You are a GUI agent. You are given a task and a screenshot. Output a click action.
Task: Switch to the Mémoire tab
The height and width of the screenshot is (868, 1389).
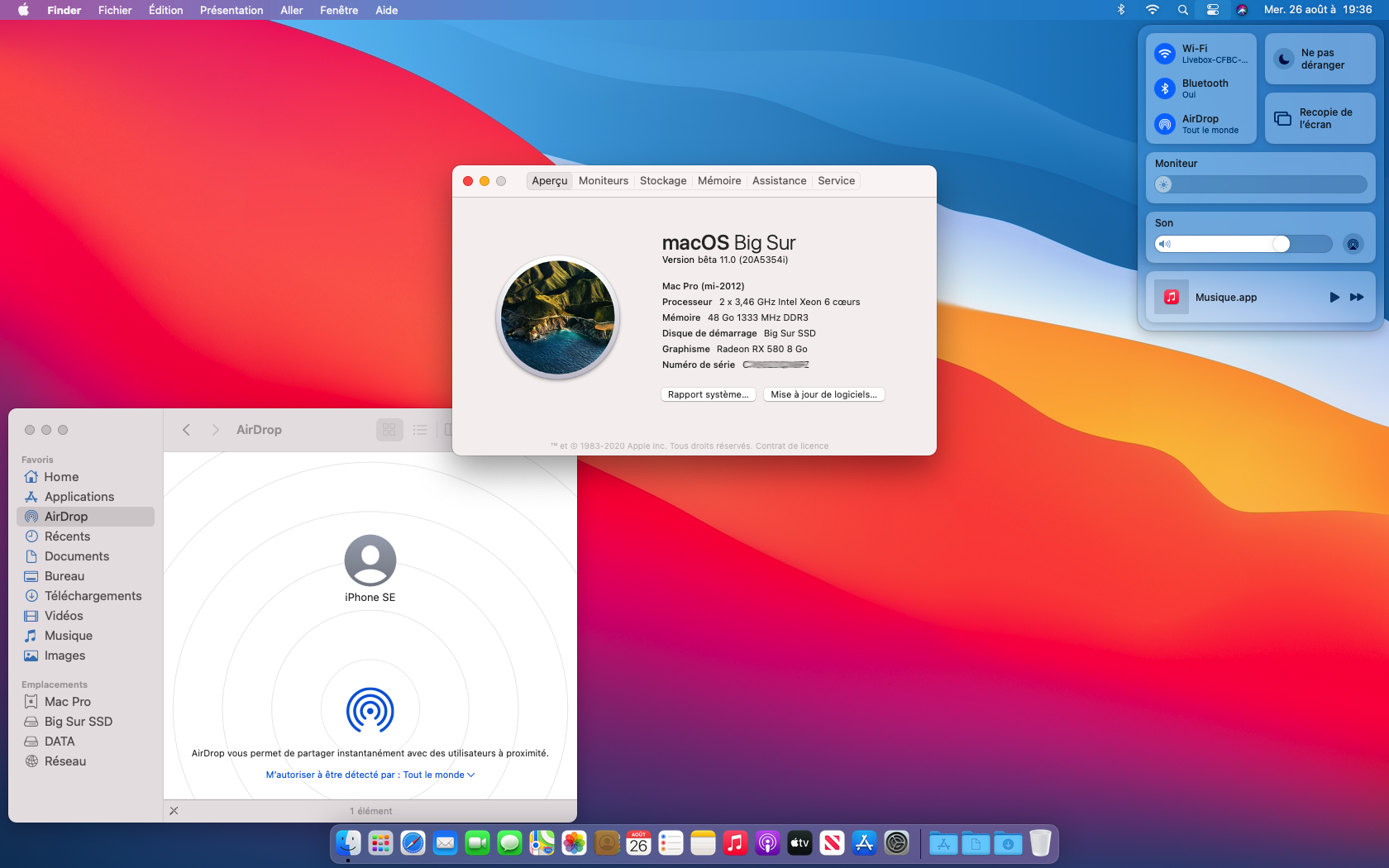click(719, 181)
